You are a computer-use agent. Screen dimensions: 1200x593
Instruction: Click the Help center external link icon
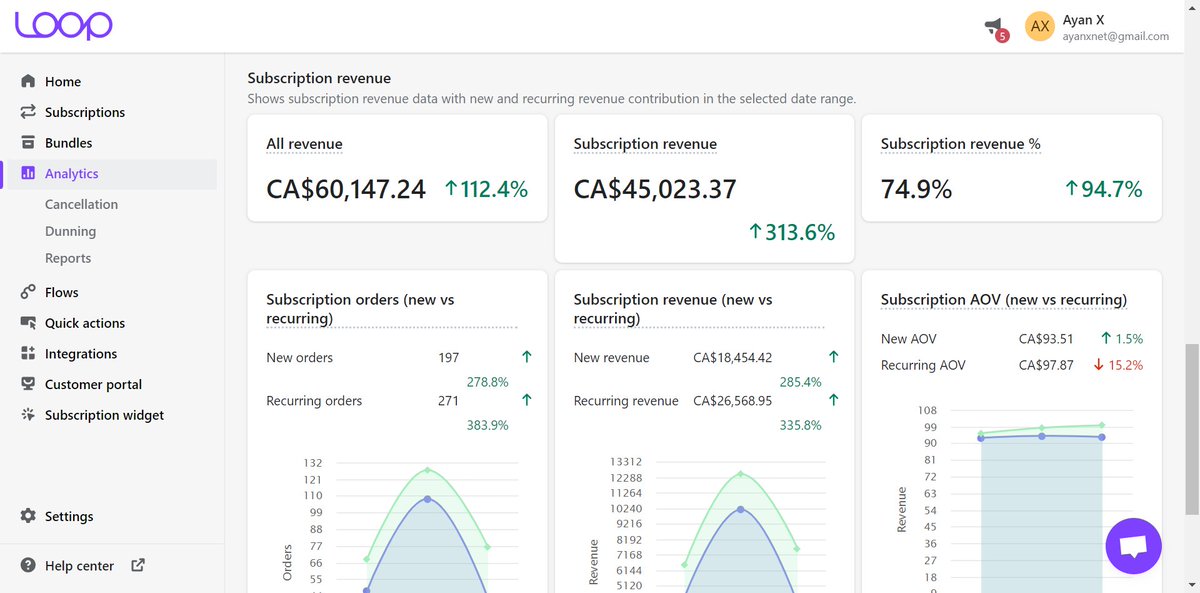pos(138,565)
